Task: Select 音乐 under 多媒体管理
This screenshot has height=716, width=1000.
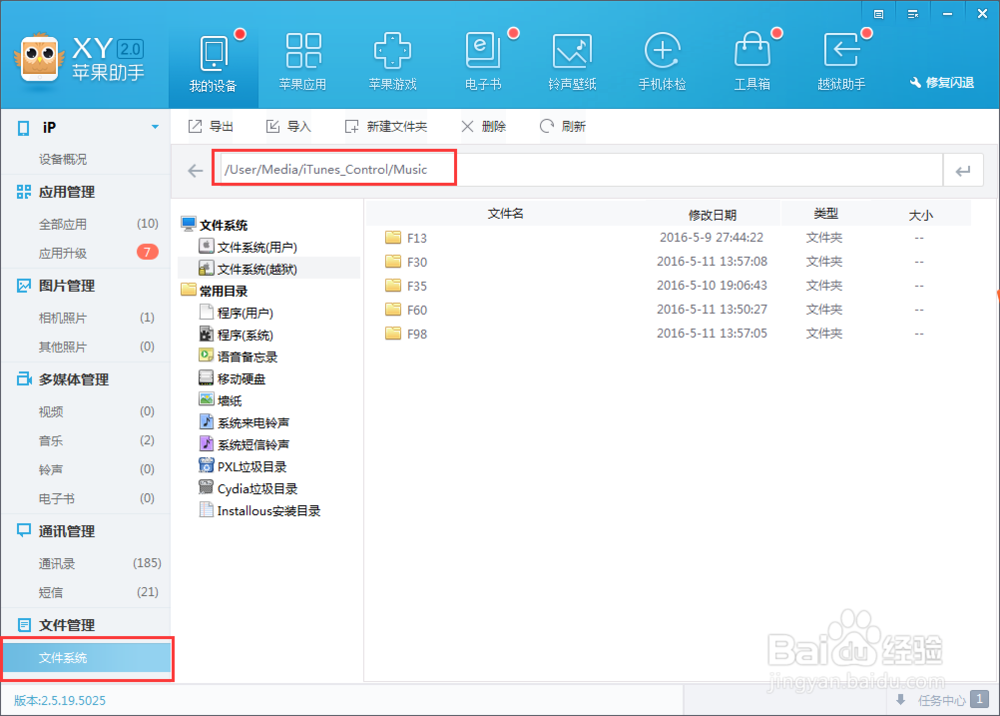Action: (x=50, y=440)
